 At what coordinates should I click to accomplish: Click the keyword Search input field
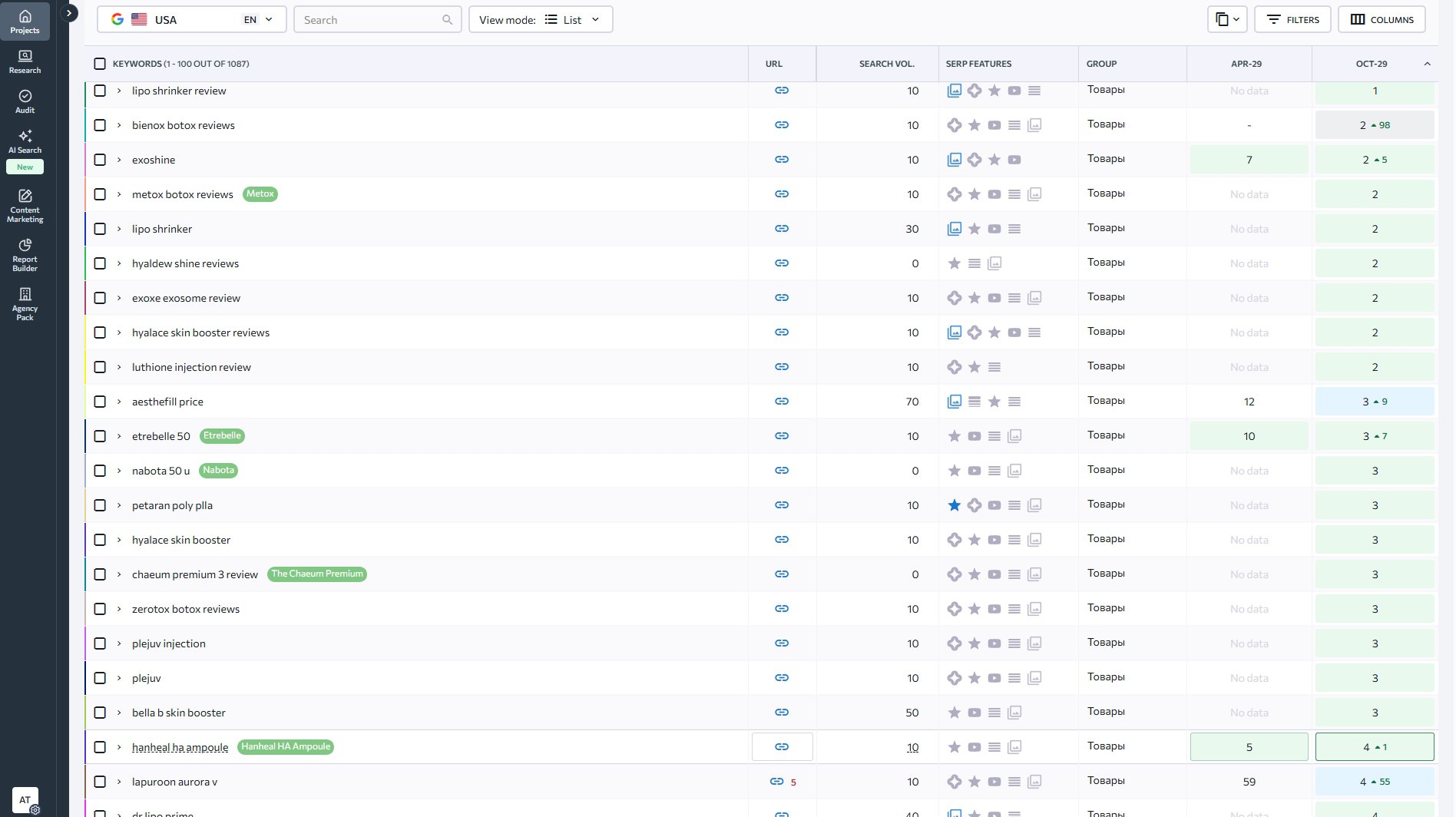tap(370, 20)
